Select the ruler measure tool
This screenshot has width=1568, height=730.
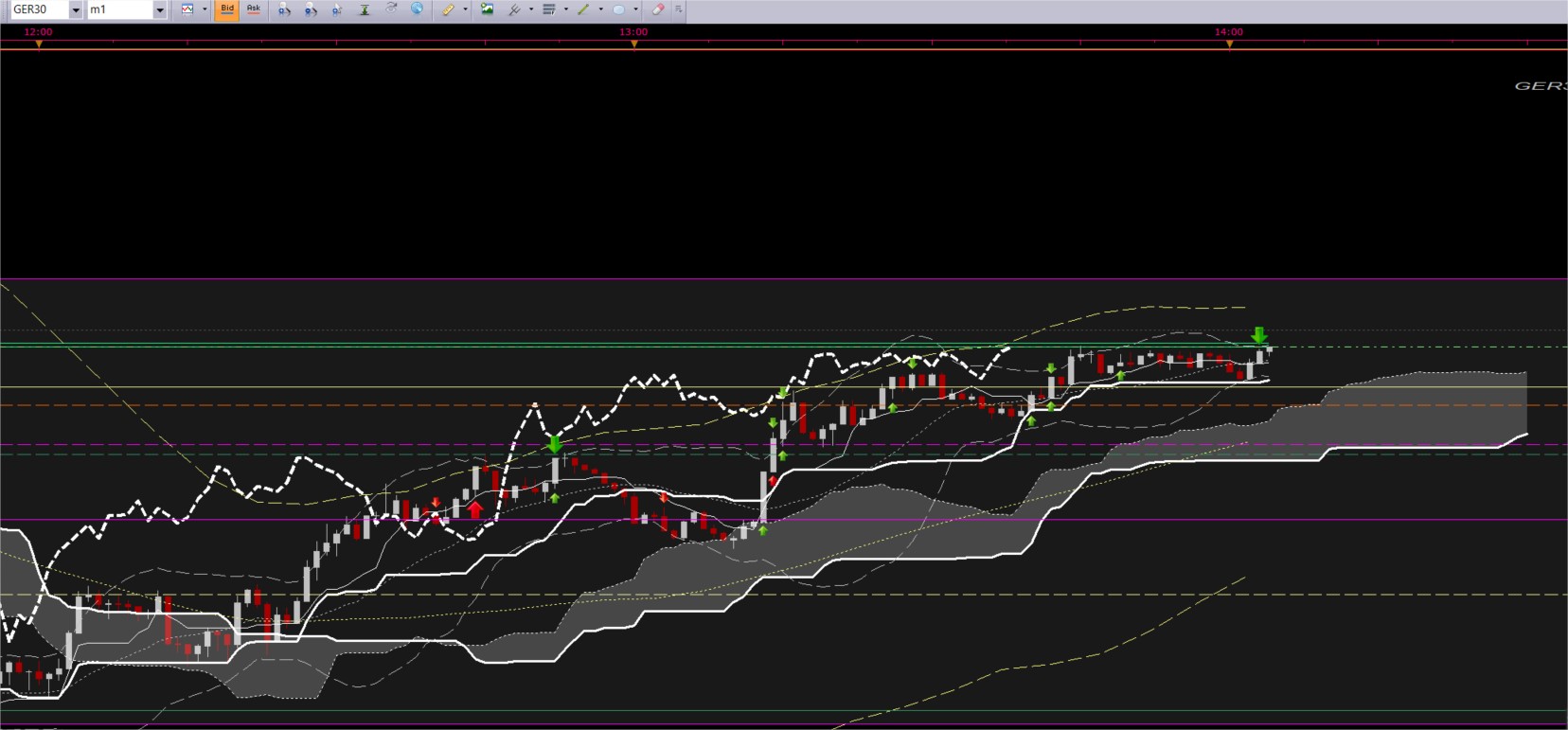click(449, 9)
